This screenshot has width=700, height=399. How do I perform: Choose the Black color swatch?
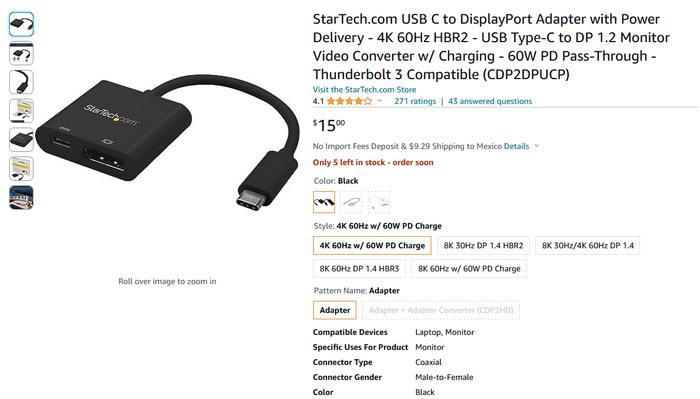click(x=324, y=202)
